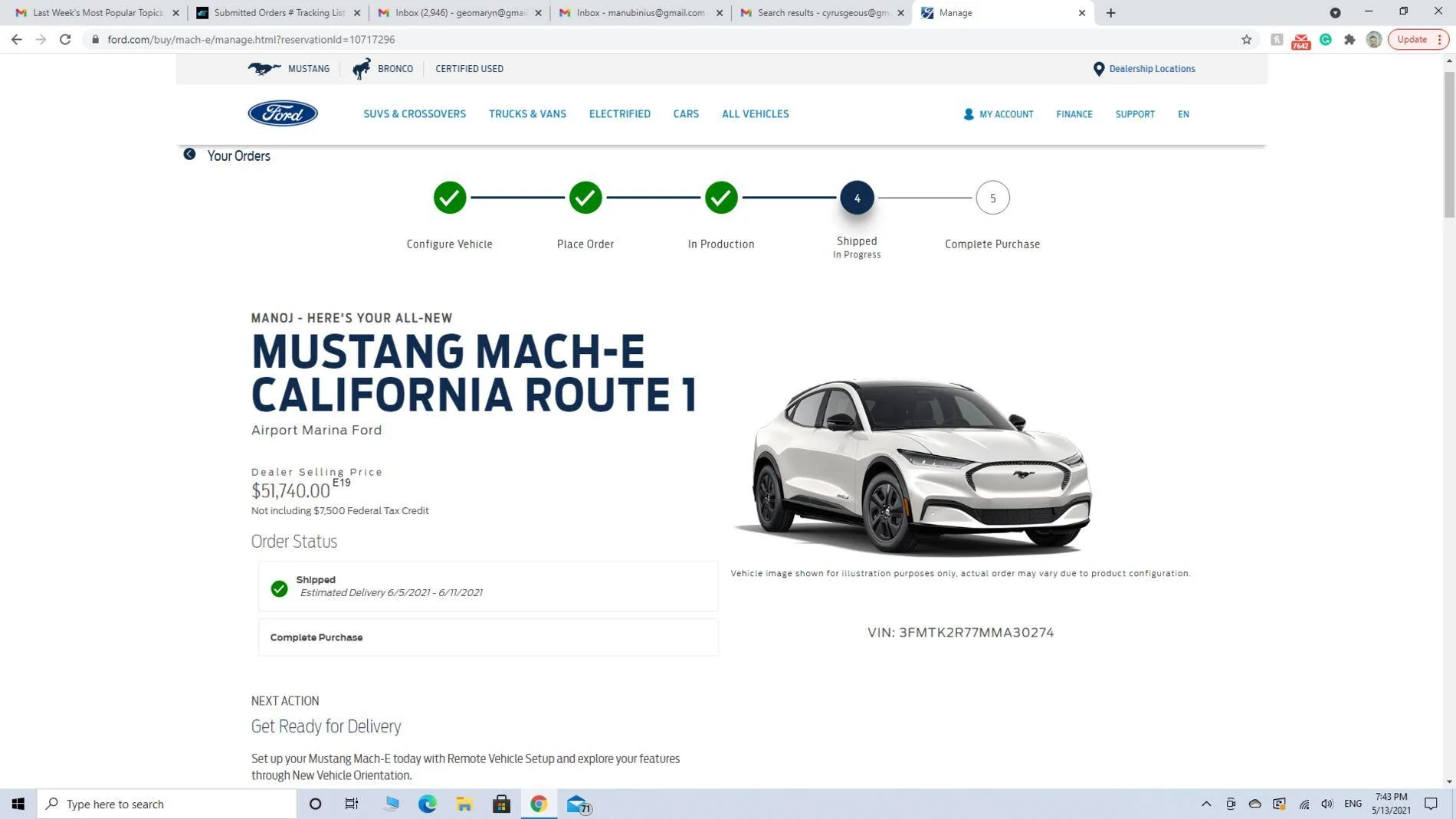The height and width of the screenshot is (819, 1456).
Task: Click the Bronco text link in top bar
Action: [x=395, y=69]
